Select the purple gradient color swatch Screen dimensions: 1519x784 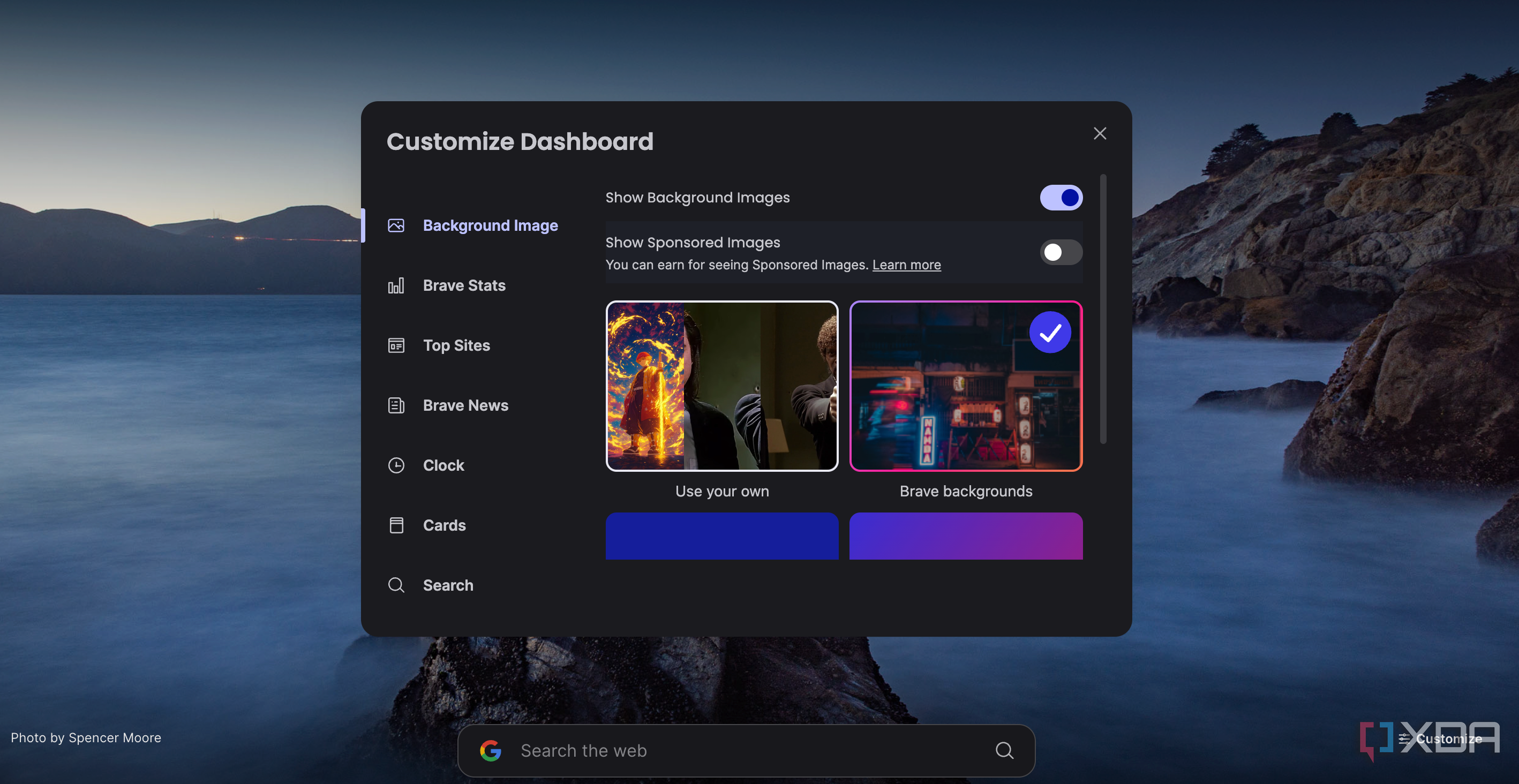click(966, 537)
